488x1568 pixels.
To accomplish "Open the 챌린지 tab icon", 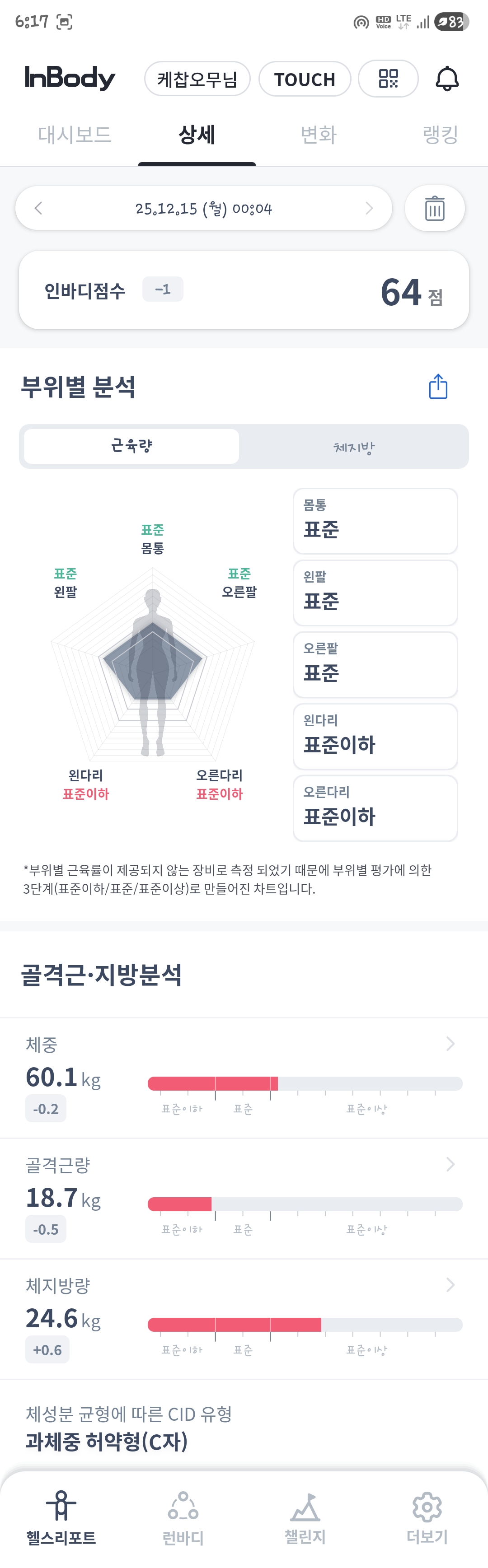I will pos(305,1506).
